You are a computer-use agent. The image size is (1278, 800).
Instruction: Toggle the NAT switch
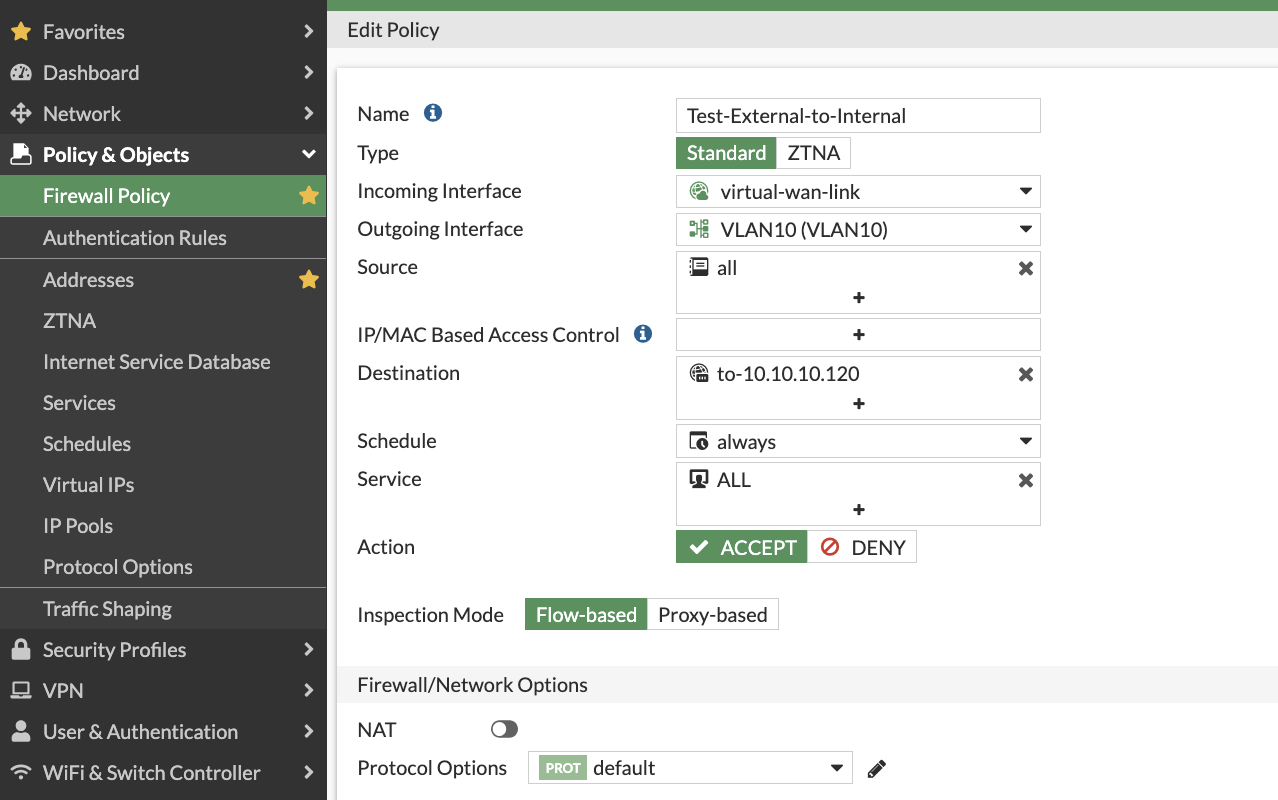pyautogui.click(x=504, y=730)
